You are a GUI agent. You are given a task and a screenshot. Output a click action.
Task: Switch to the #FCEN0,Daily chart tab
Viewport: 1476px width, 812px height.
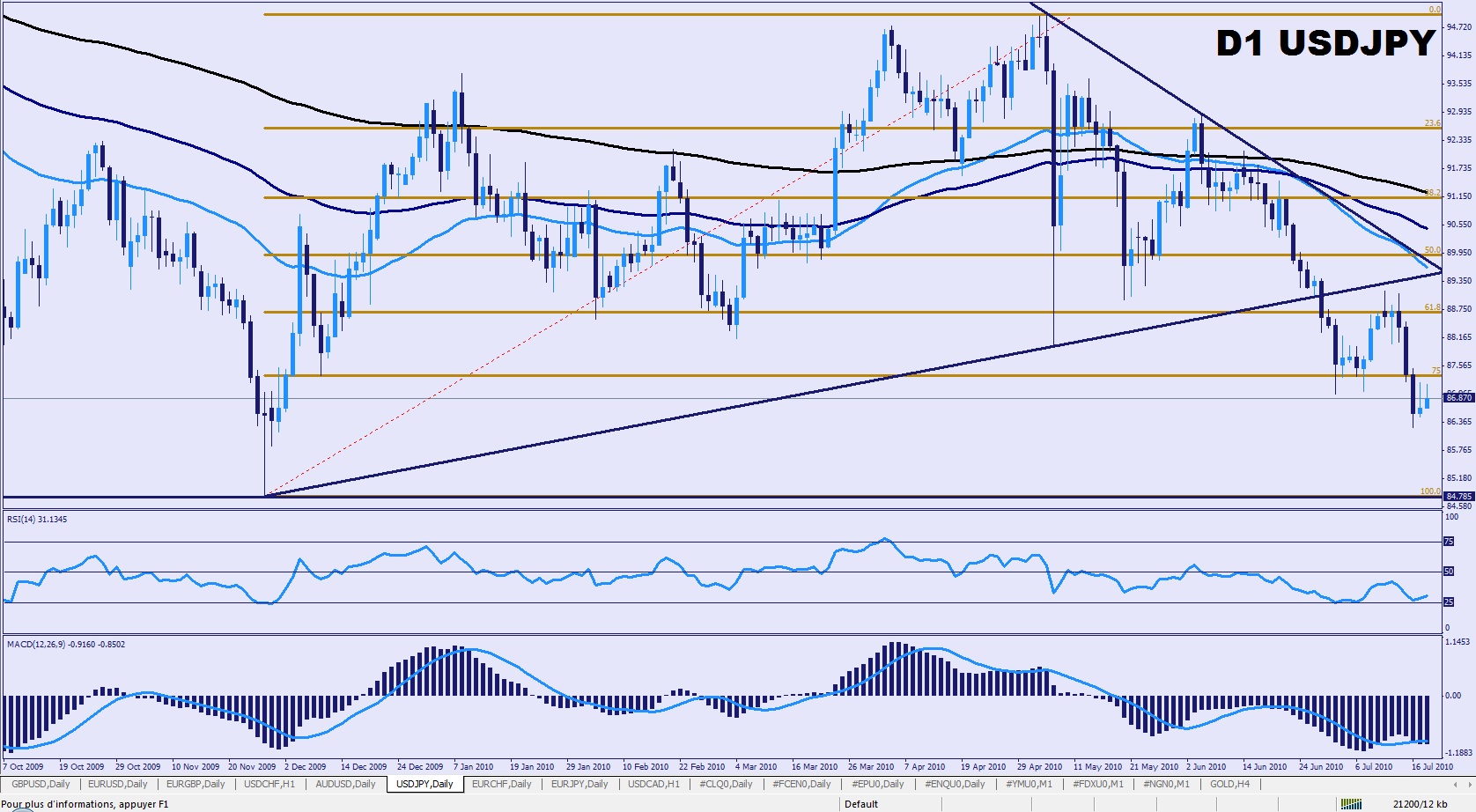801,784
